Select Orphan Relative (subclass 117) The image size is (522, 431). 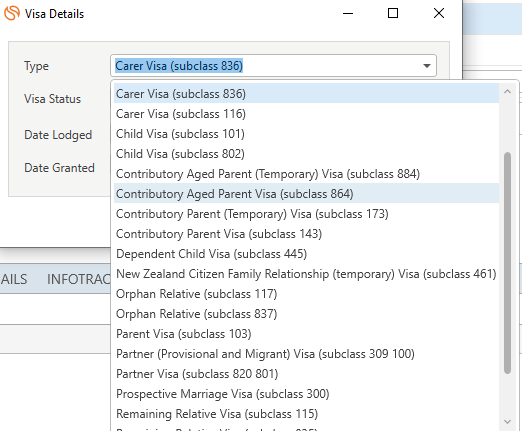[x=306, y=294]
